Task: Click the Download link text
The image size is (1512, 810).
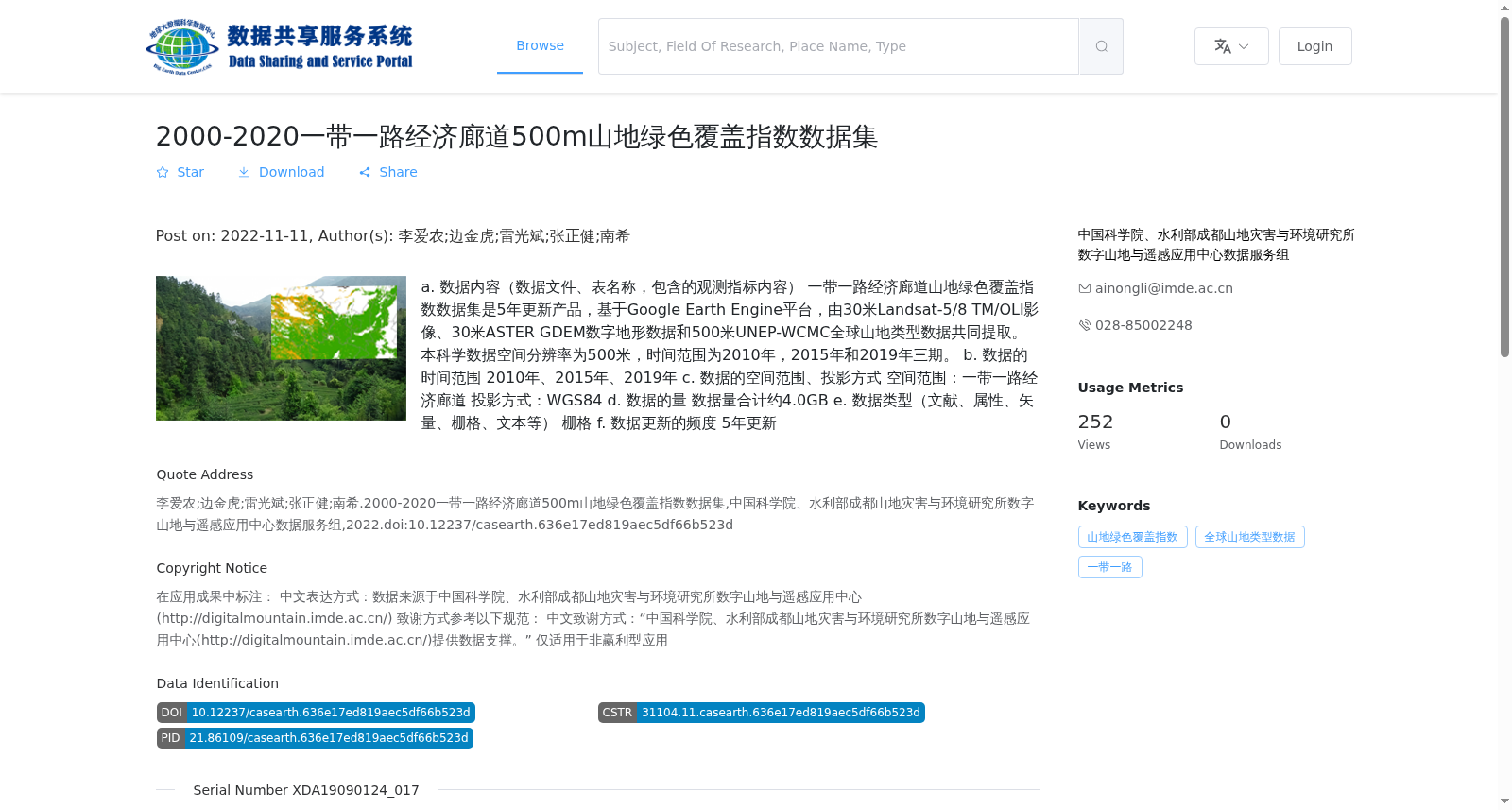Action: tap(291, 172)
